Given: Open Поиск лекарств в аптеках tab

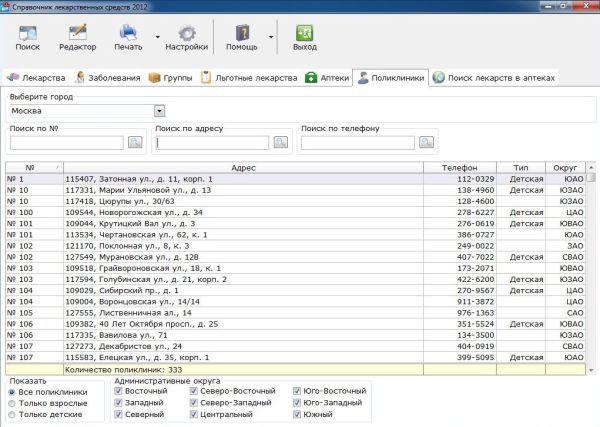Looking at the screenshot, I should [494, 78].
